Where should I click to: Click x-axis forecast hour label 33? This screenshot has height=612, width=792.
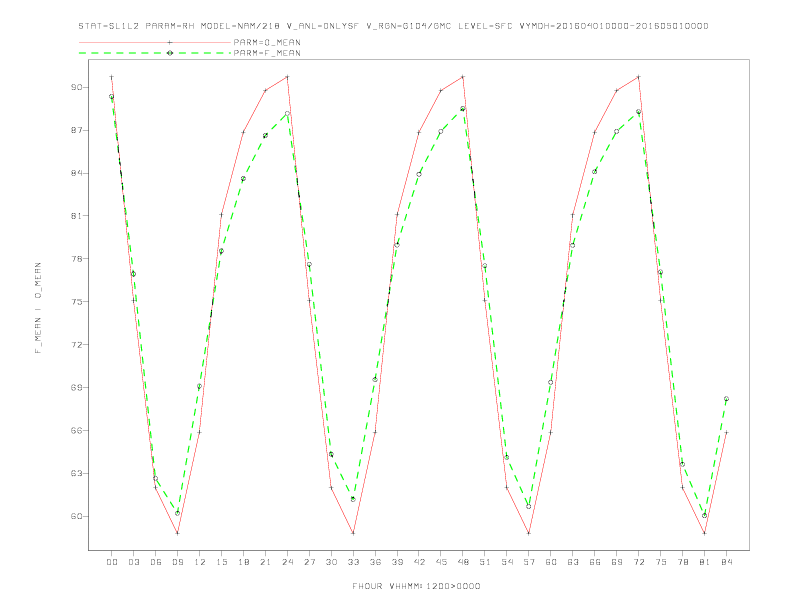353,562
